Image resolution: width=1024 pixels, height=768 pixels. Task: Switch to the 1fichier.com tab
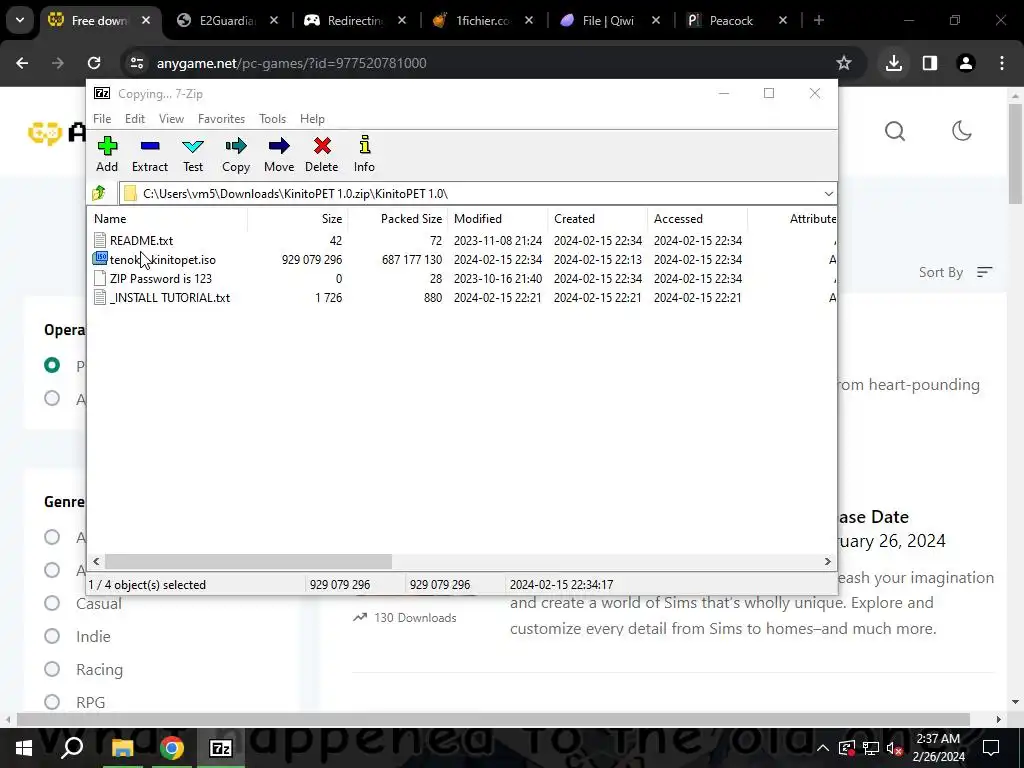pyautogui.click(x=483, y=20)
